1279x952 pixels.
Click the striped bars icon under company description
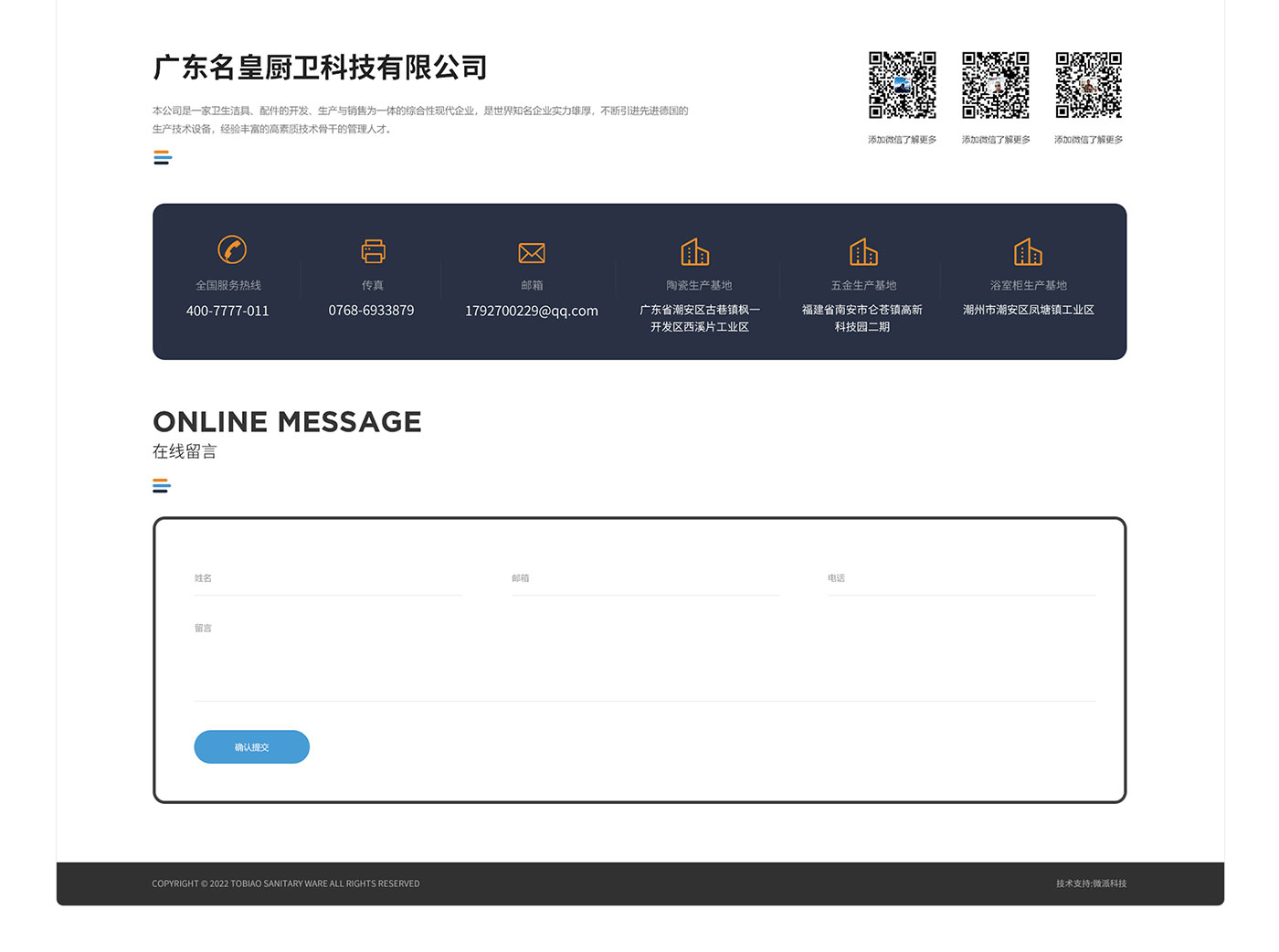click(x=163, y=158)
